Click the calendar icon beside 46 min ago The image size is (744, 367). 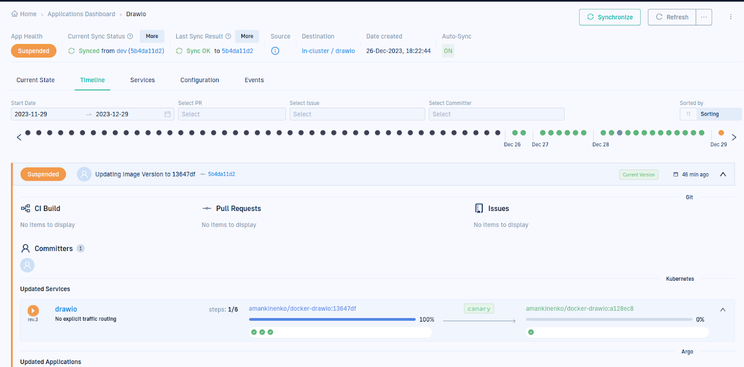pyautogui.click(x=676, y=175)
